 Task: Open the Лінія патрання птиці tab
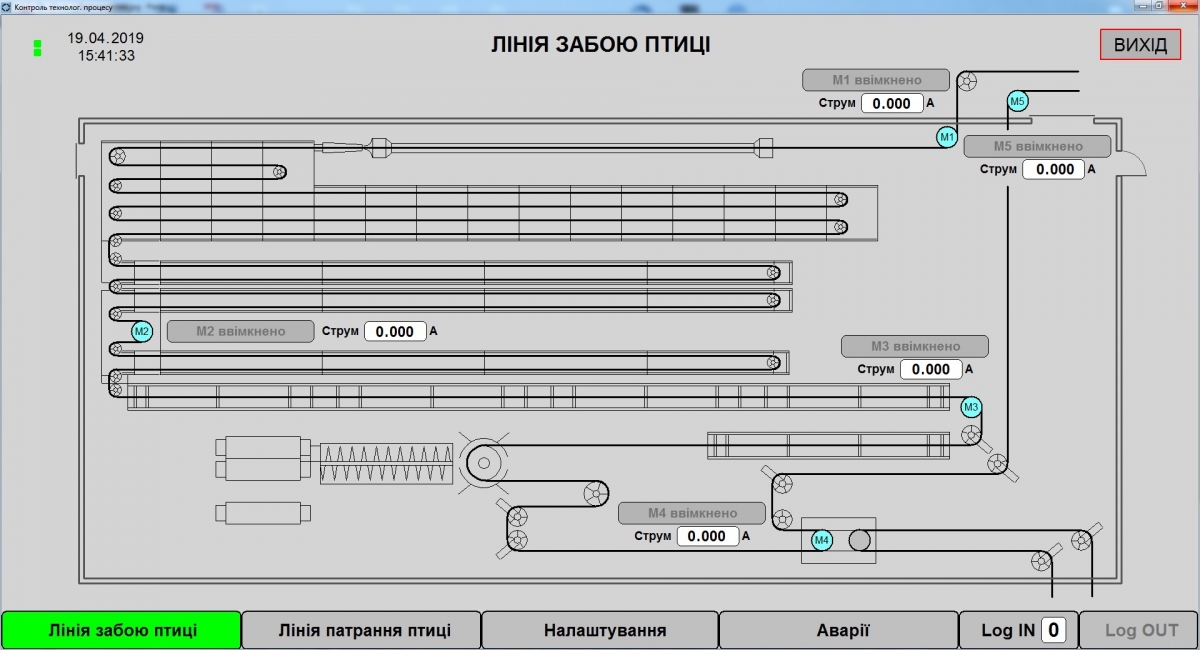click(364, 630)
